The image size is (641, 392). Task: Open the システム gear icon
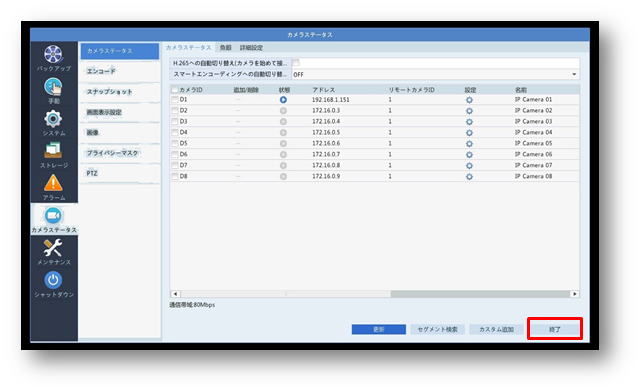[53, 119]
